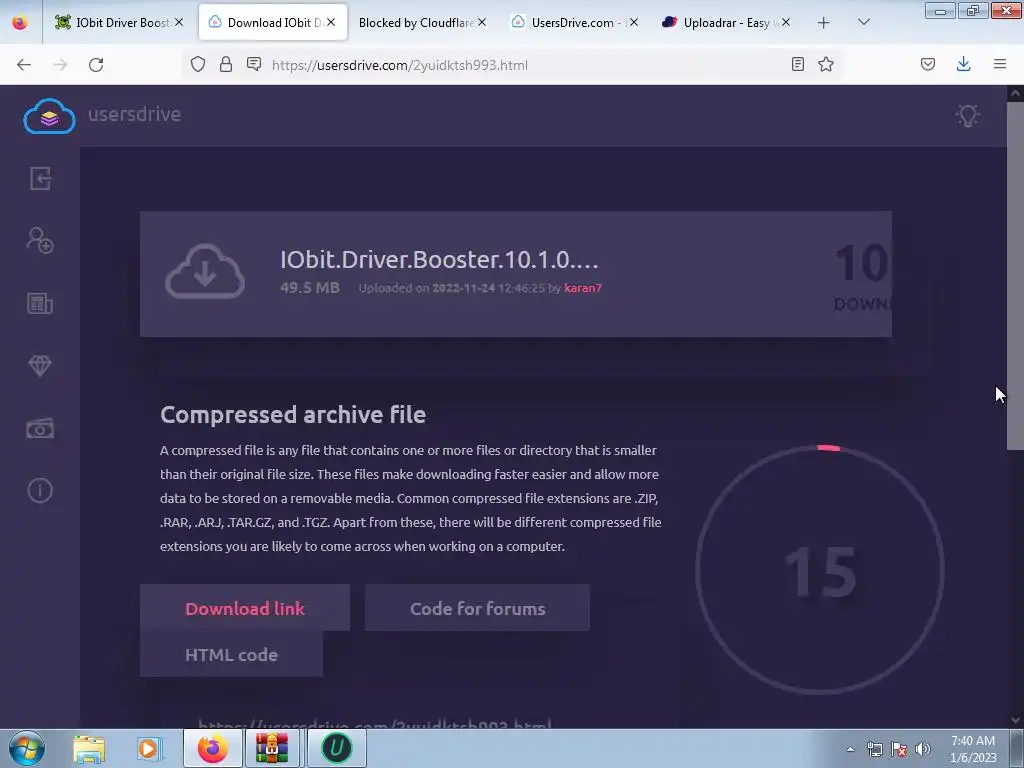1024x768 pixels.
Task: Open Firefox downloads panel
Action: click(963, 64)
